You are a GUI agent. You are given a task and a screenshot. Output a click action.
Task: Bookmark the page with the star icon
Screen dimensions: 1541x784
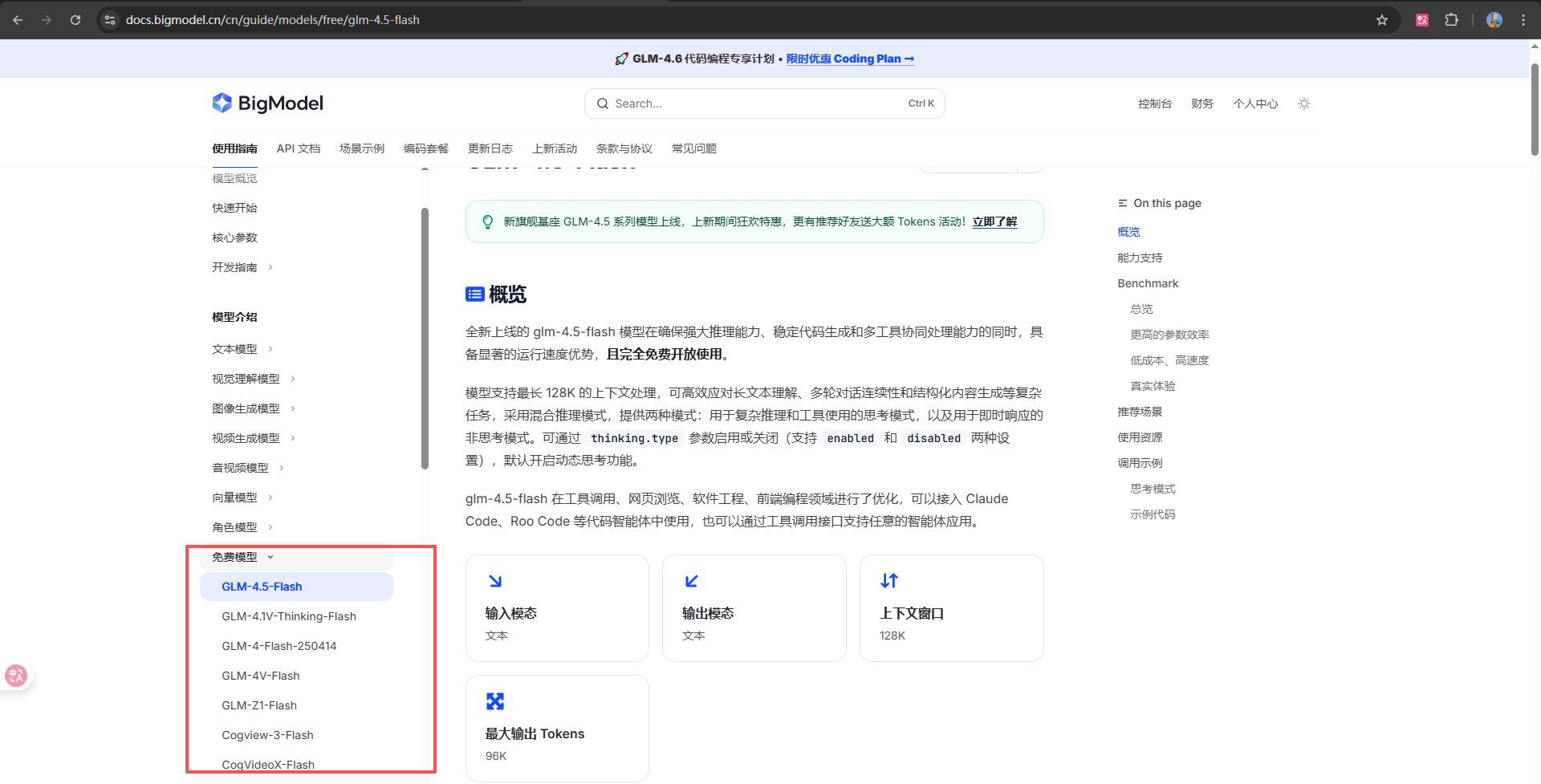point(1383,20)
